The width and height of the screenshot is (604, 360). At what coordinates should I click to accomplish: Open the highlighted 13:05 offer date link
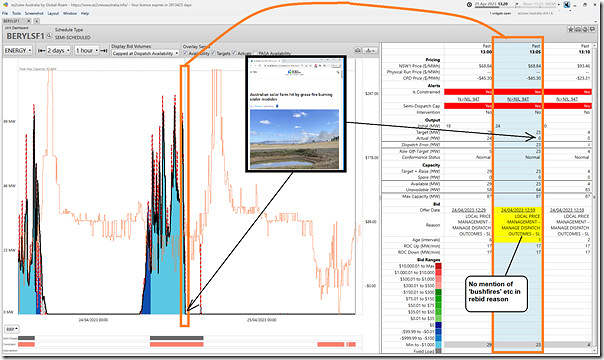518,210
